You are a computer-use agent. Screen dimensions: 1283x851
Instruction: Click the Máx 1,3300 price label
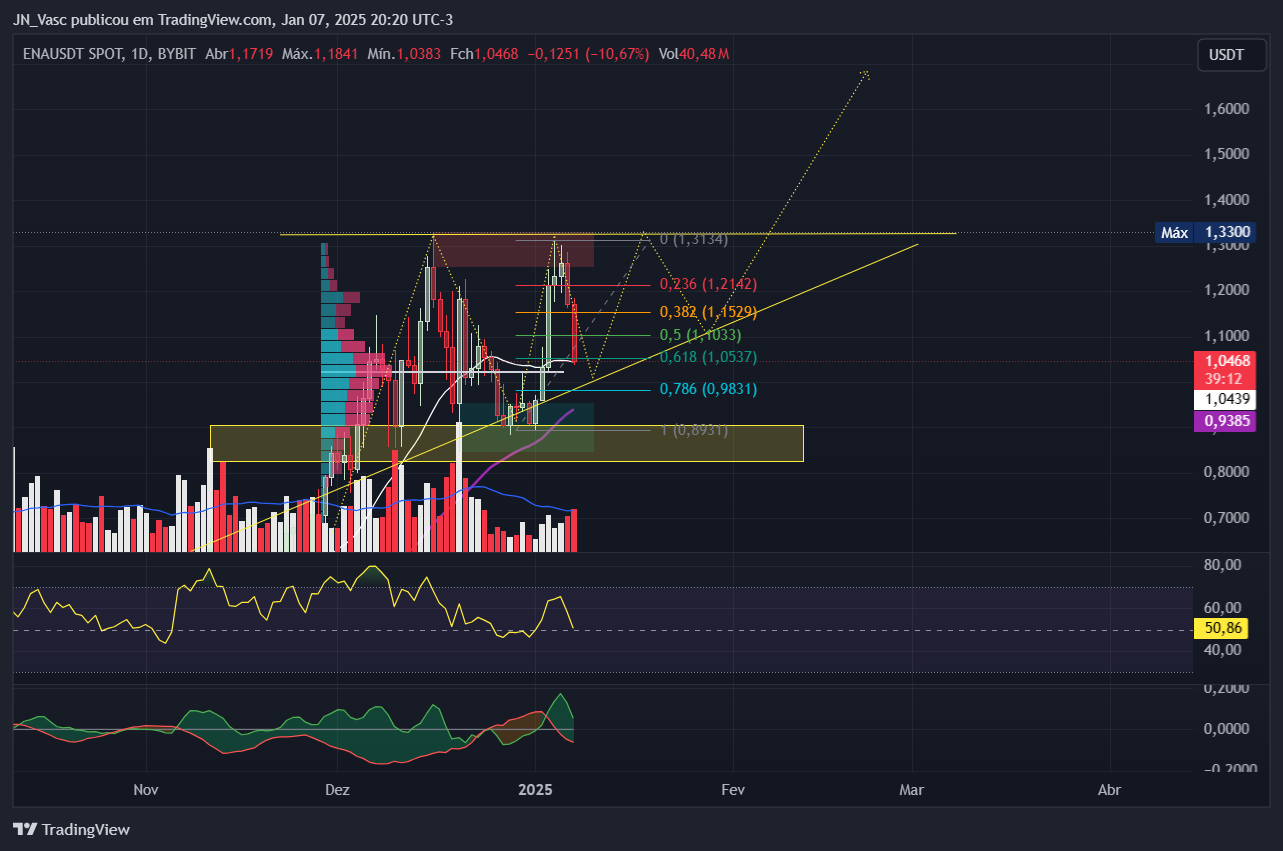point(1207,232)
